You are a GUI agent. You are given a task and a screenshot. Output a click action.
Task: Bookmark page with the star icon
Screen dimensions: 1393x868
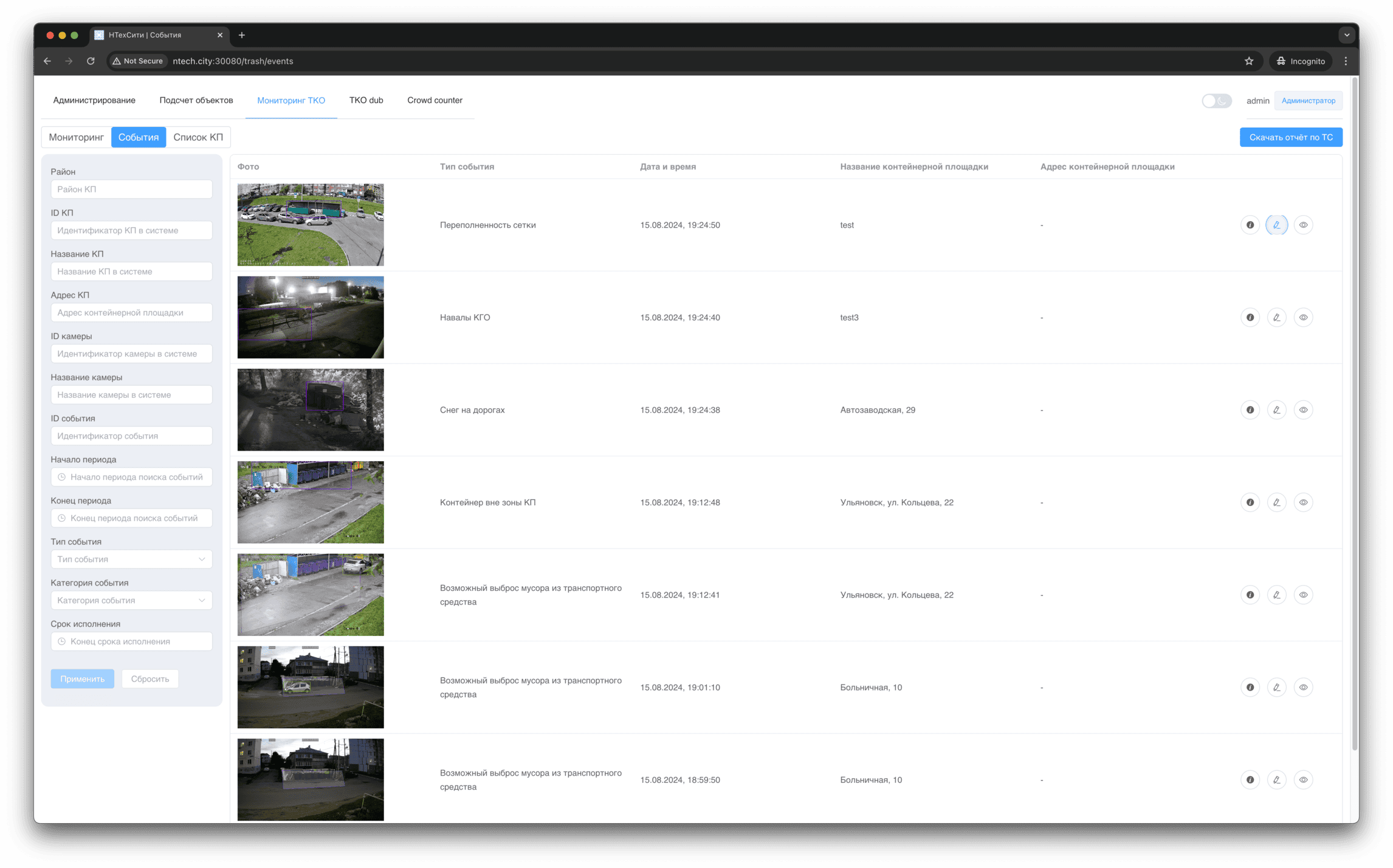click(x=1248, y=61)
